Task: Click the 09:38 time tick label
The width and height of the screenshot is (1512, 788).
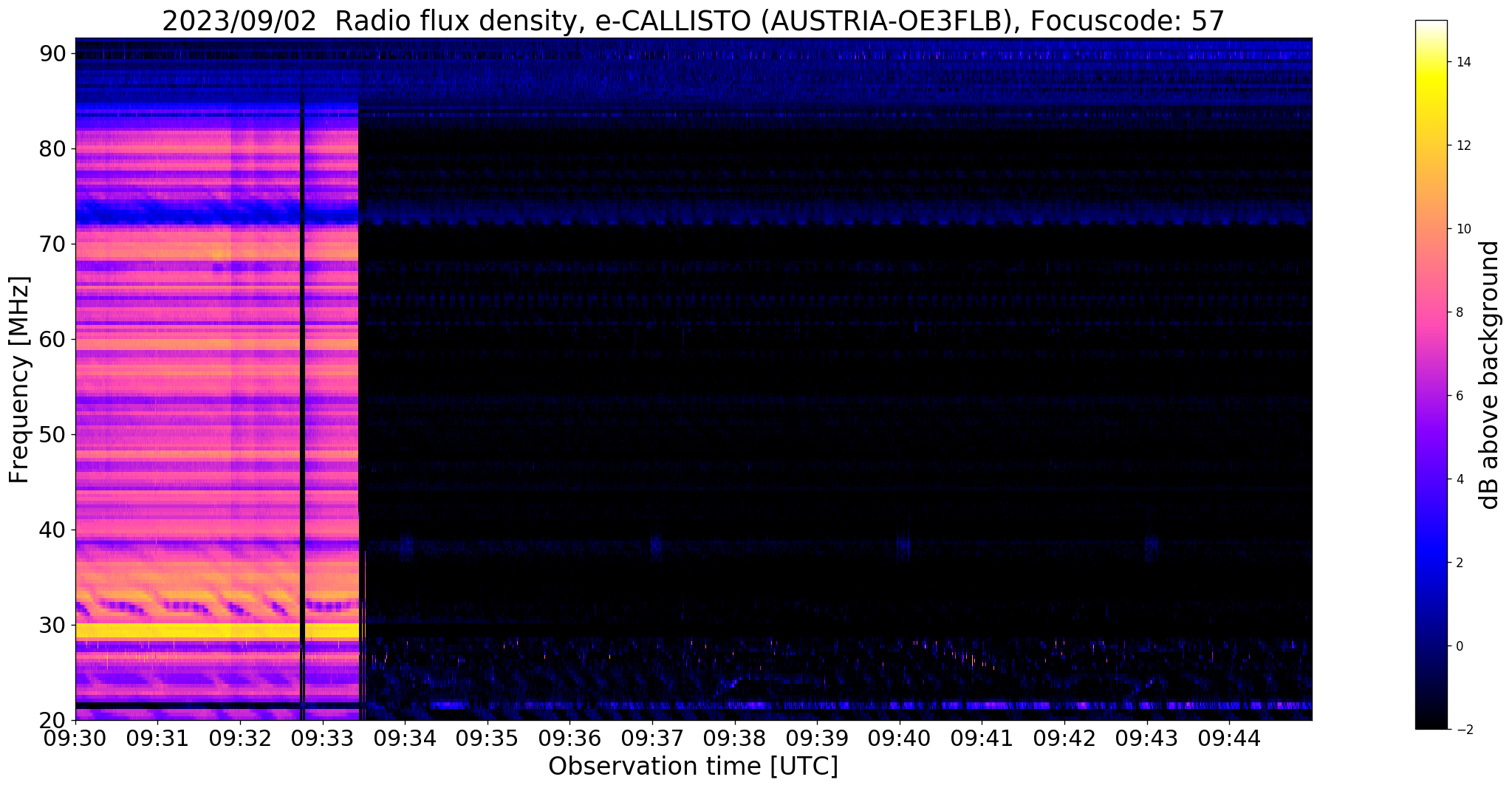Action: [735, 737]
